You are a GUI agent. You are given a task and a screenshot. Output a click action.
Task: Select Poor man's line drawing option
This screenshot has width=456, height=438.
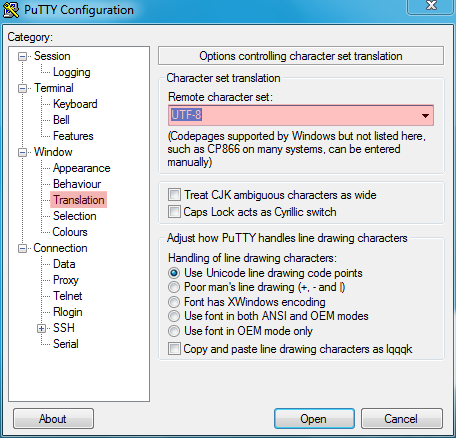point(174,287)
